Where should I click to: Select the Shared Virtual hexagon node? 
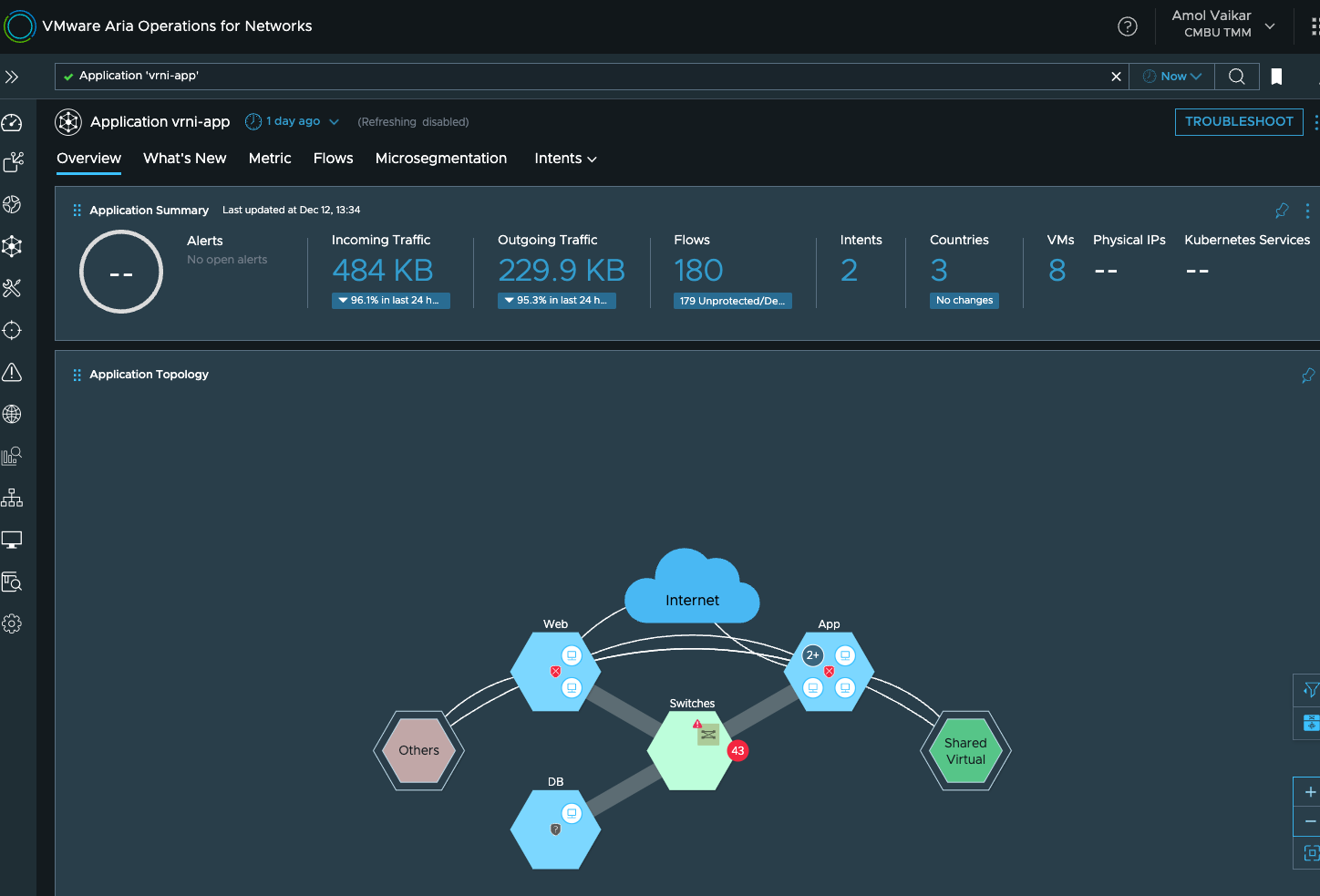click(965, 750)
